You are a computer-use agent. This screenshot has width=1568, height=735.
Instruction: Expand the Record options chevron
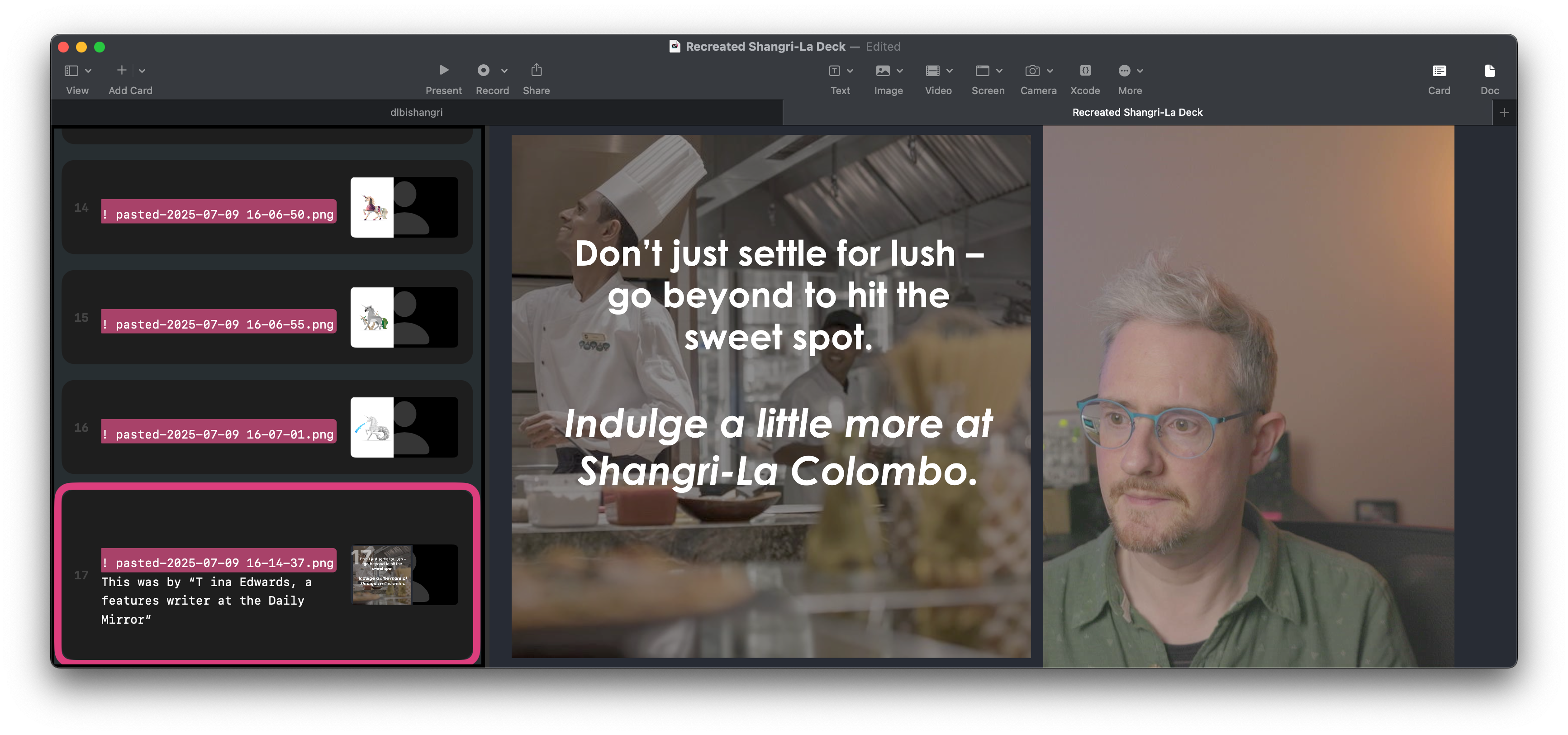(x=504, y=71)
